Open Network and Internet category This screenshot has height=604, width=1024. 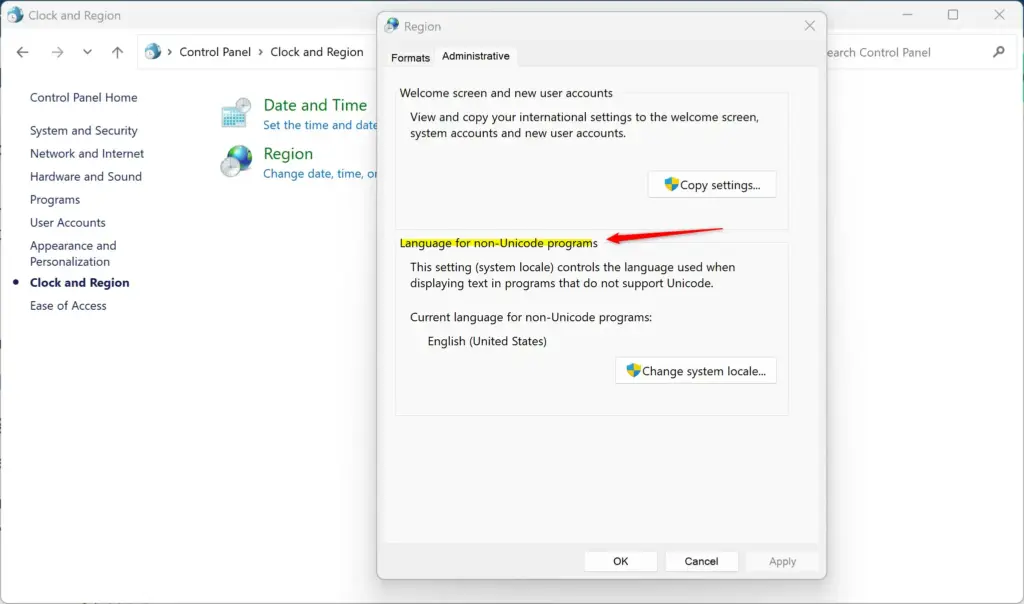87,153
